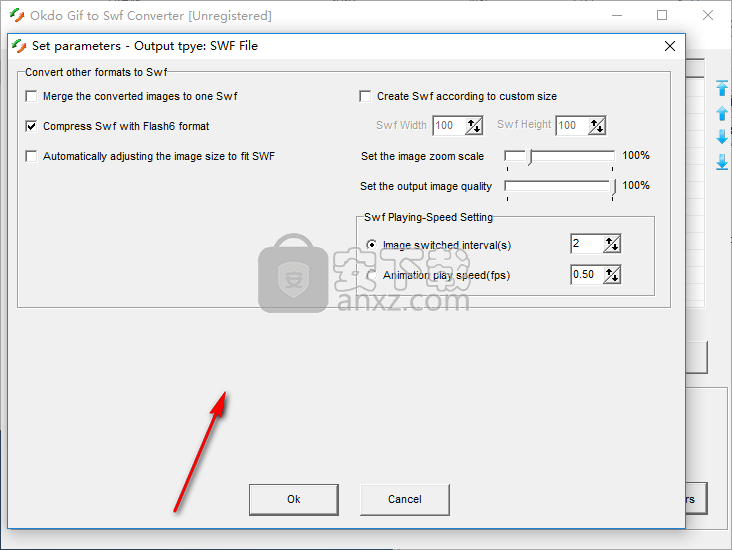
Task: Click the image zoom scale slider handle
Action: (530, 157)
